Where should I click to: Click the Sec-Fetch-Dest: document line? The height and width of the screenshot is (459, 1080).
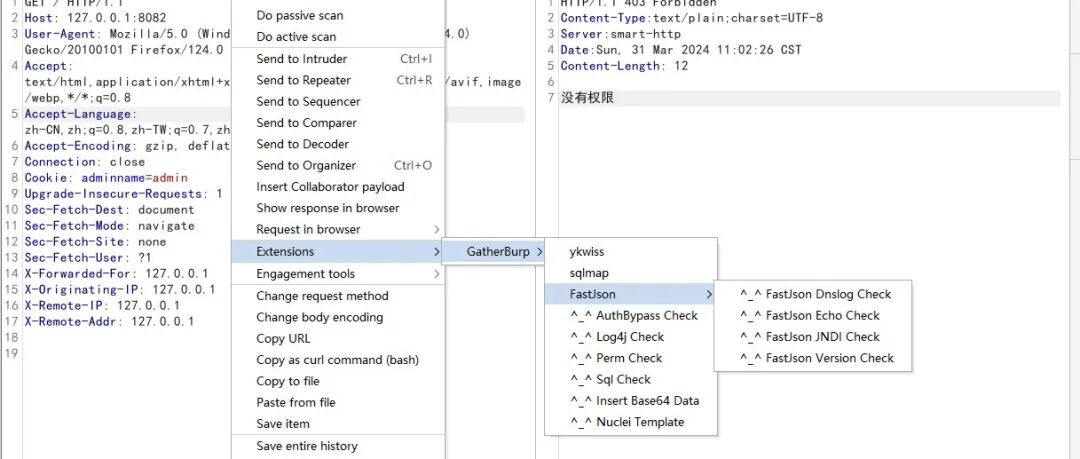(x=109, y=210)
